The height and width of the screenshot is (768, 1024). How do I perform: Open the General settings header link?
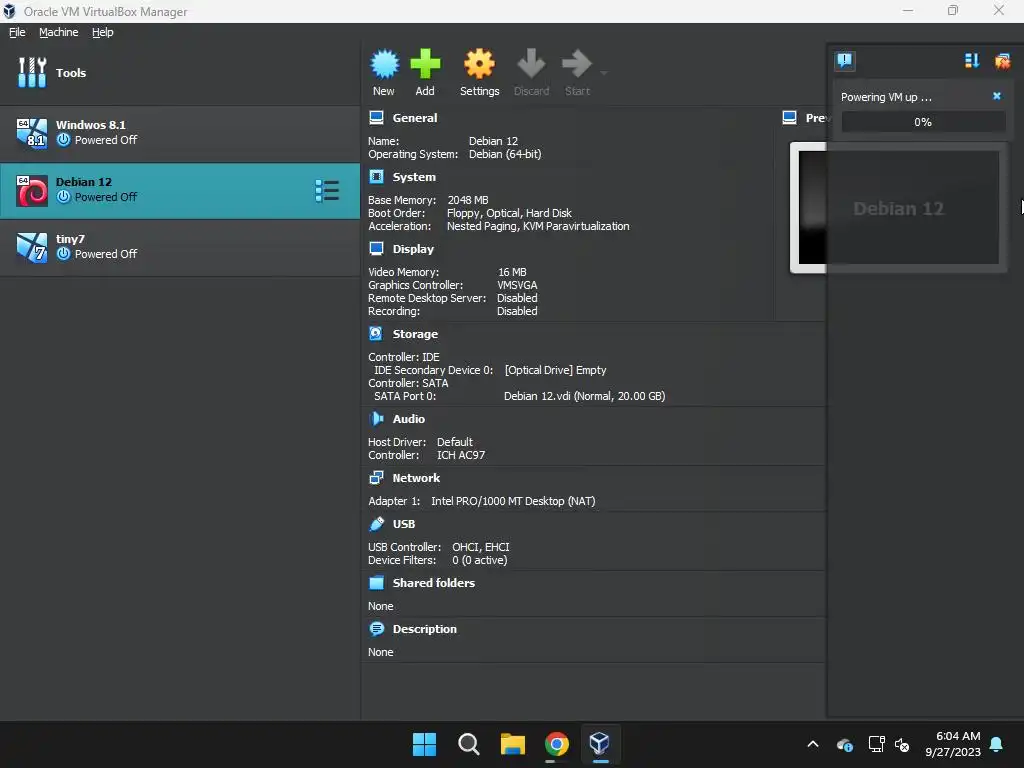415,118
